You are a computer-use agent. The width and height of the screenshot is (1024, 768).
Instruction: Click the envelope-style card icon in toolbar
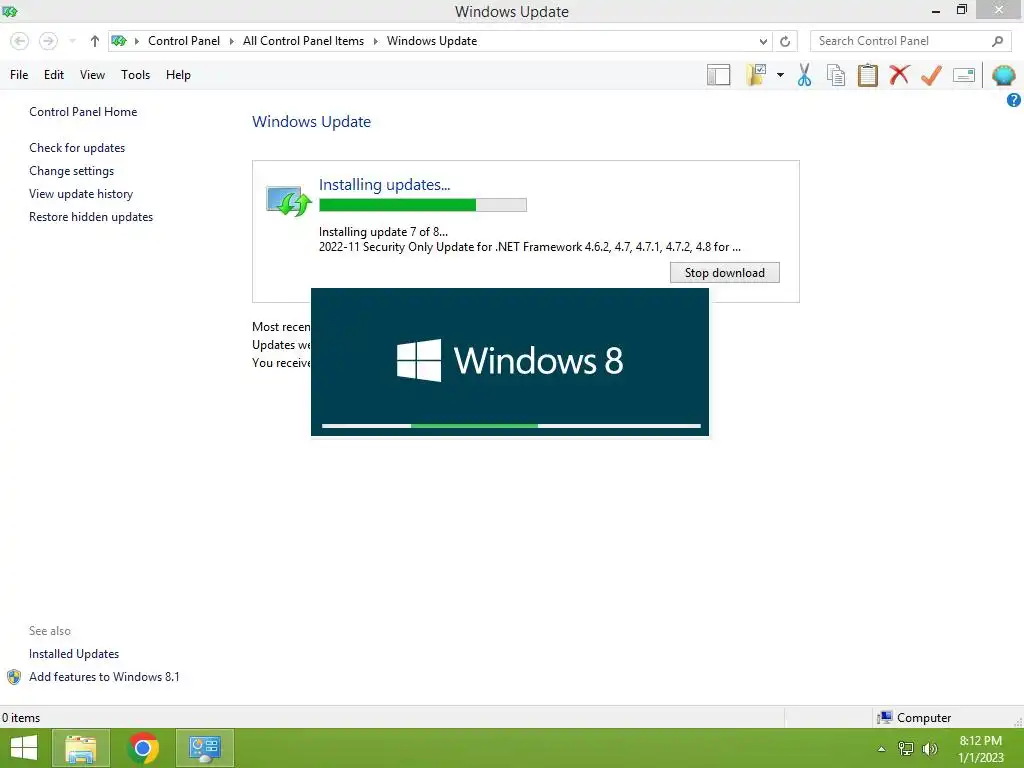point(964,75)
